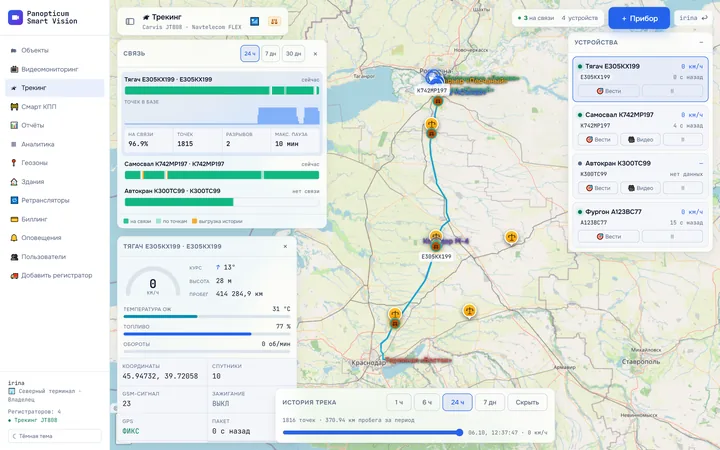Close the Связь panel
Viewport: 720px width, 450px height.
(315, 54)
